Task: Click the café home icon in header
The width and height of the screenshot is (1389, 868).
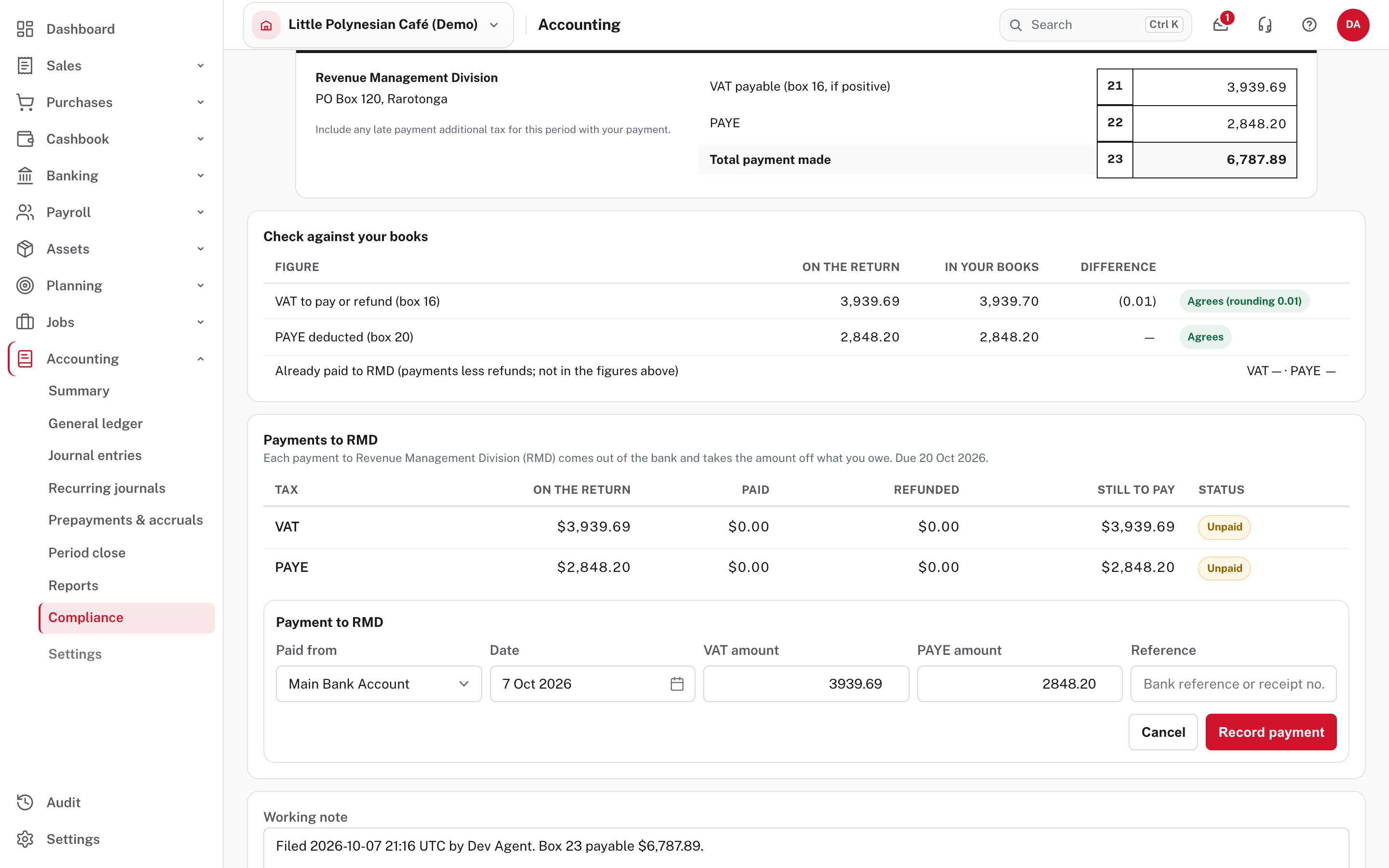Action: (x=266, y=25)
